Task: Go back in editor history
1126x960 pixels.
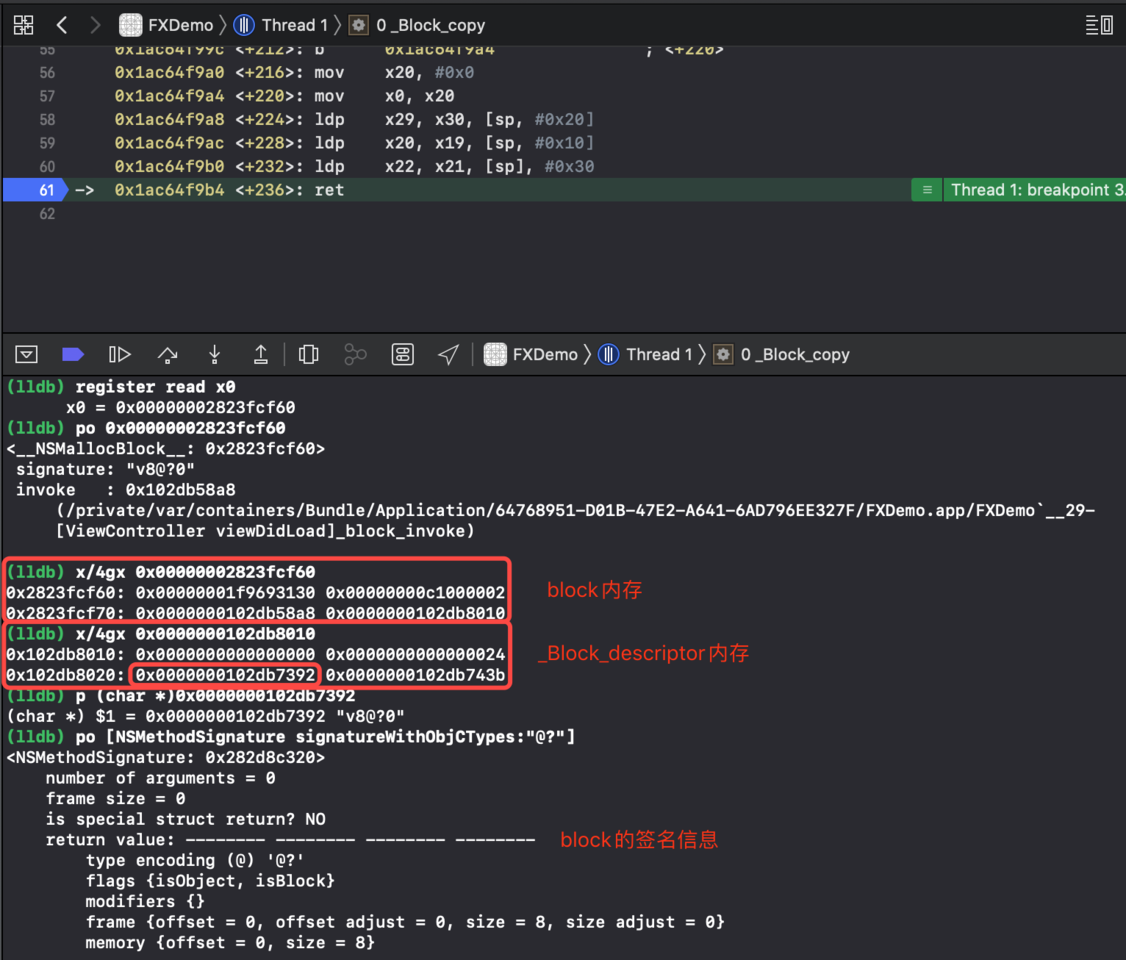Action: [62, 25]
